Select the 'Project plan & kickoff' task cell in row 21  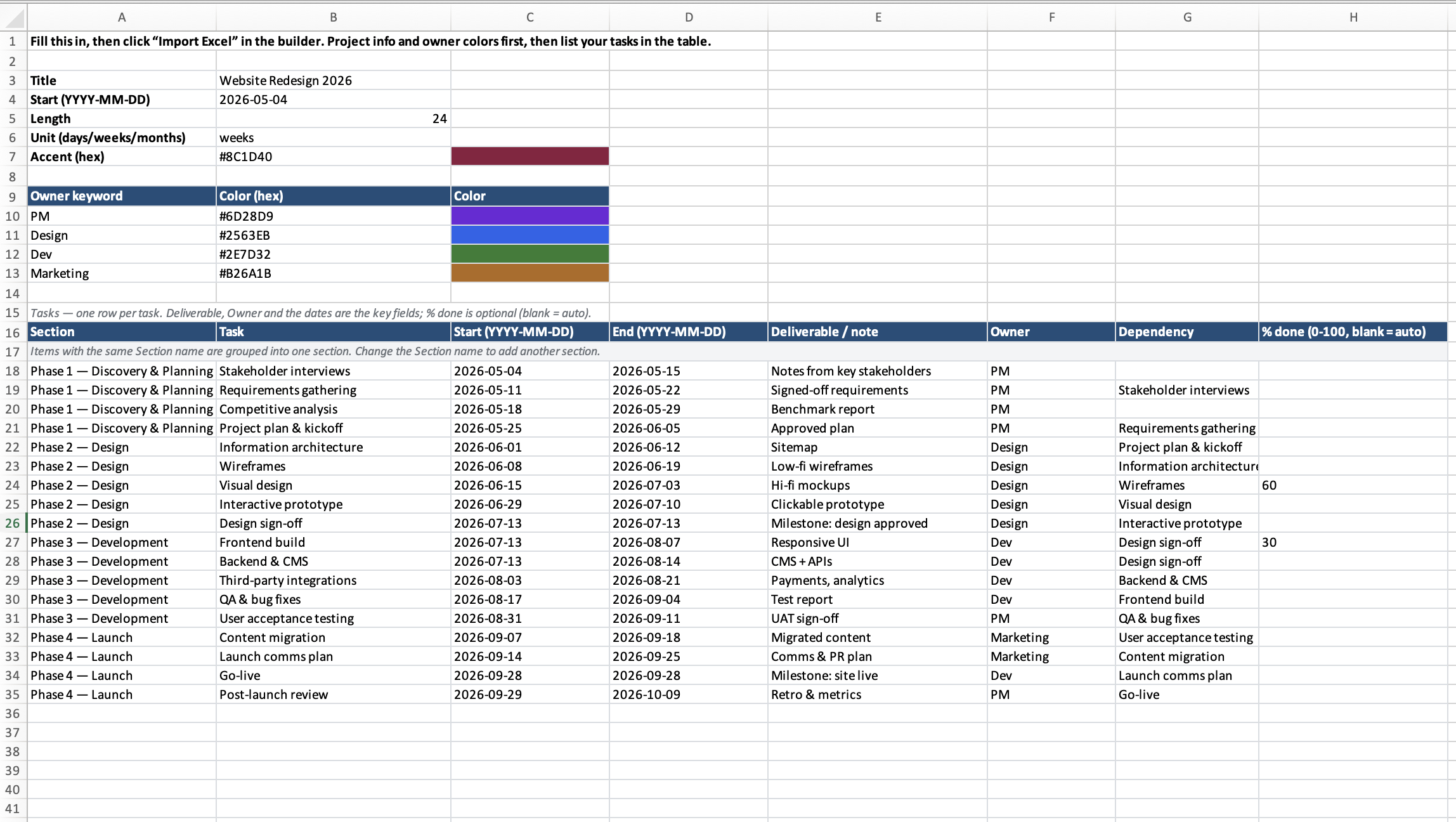click(334, 428)
